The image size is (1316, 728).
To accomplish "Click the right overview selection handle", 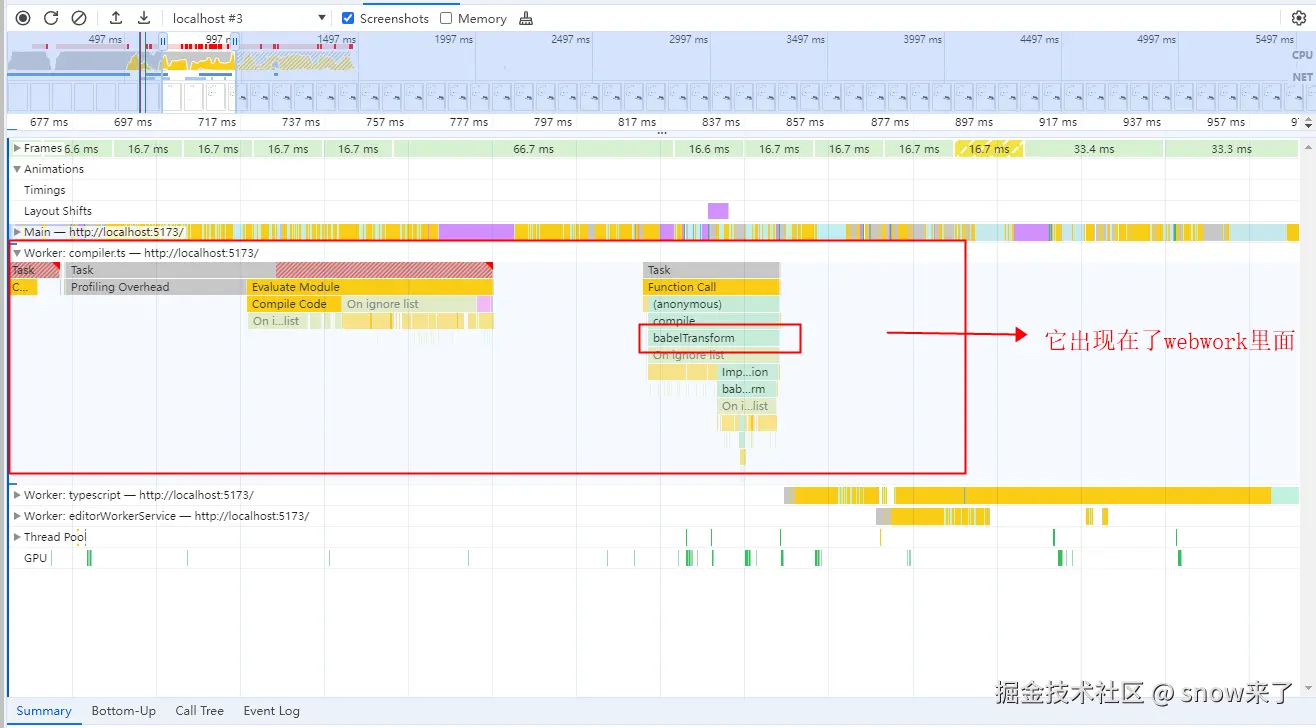I will [x=235, y=41].
